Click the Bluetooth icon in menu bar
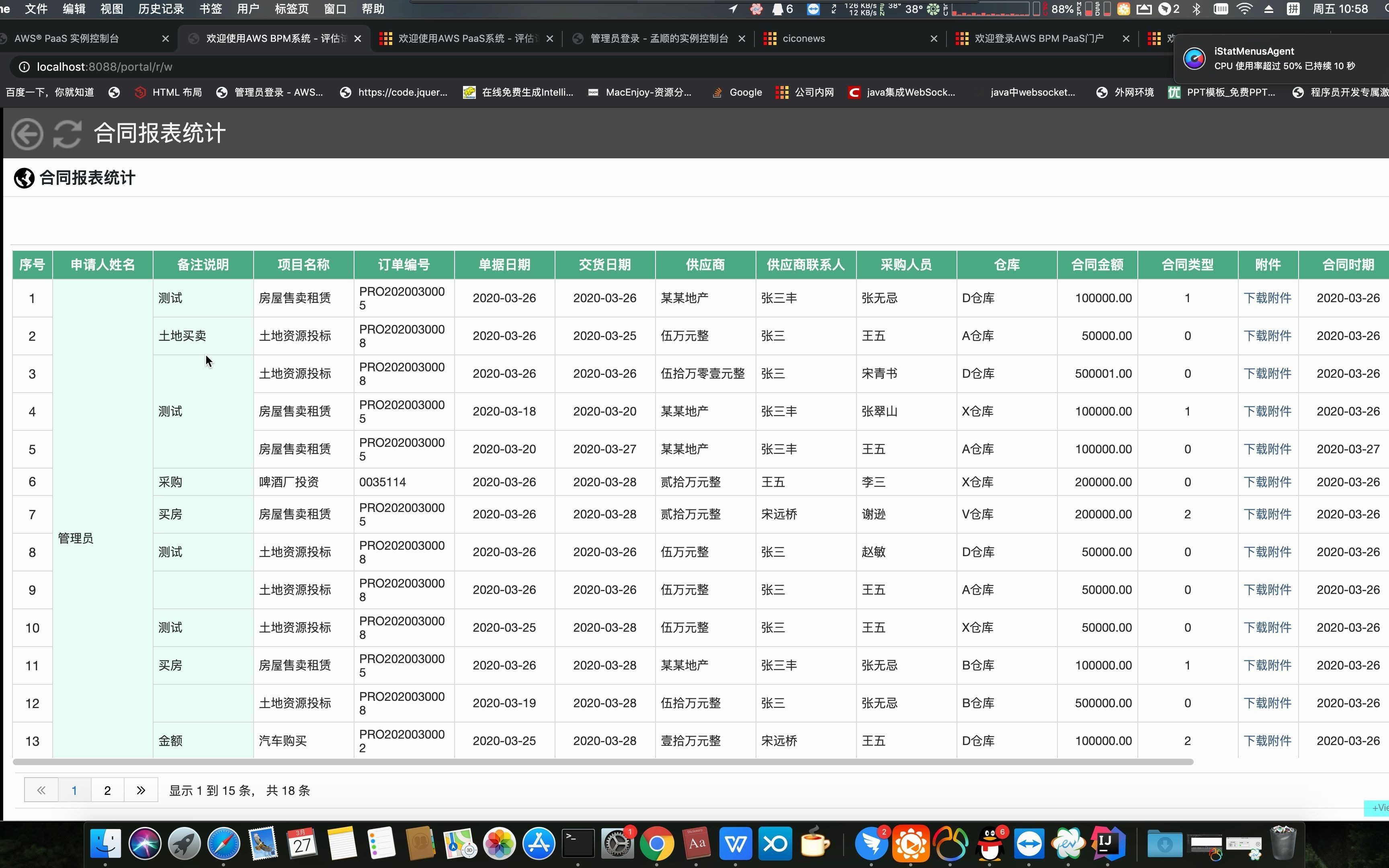 coord(1197,9)
